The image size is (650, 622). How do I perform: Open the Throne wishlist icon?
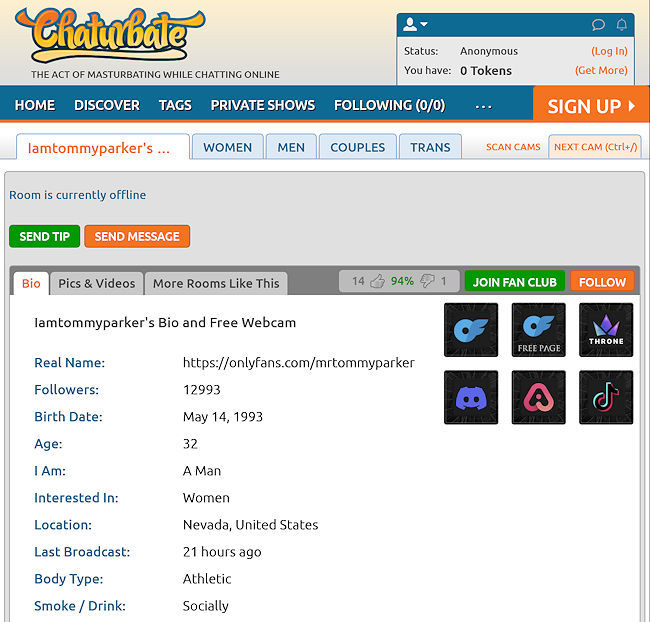(x=606, y=330)
